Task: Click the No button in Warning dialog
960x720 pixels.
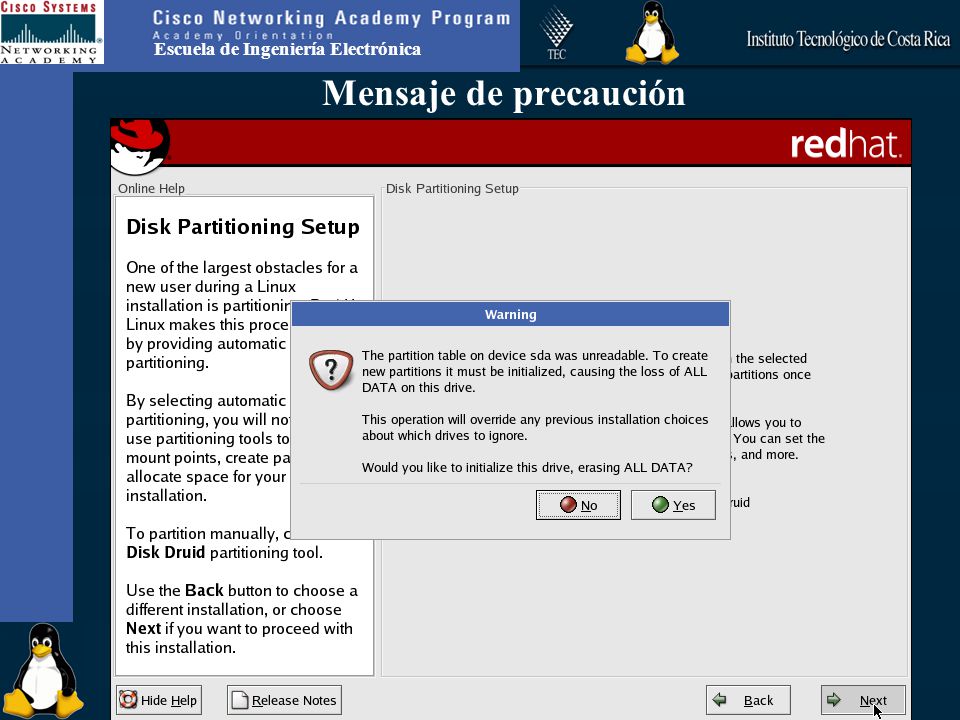Action: coord(578,505)
